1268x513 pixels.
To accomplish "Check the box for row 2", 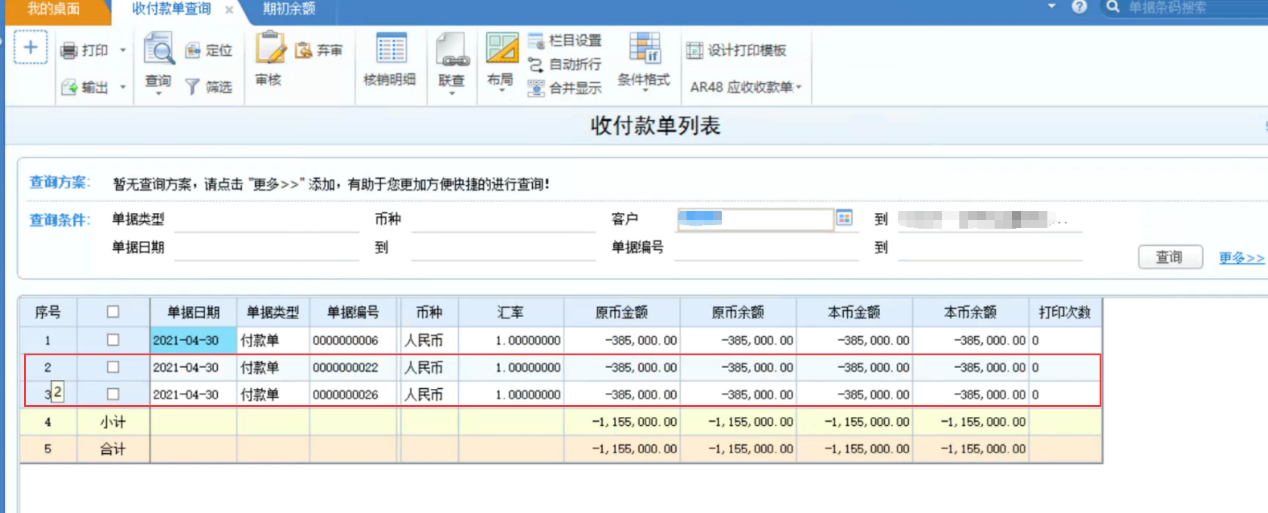I will 113,367.
